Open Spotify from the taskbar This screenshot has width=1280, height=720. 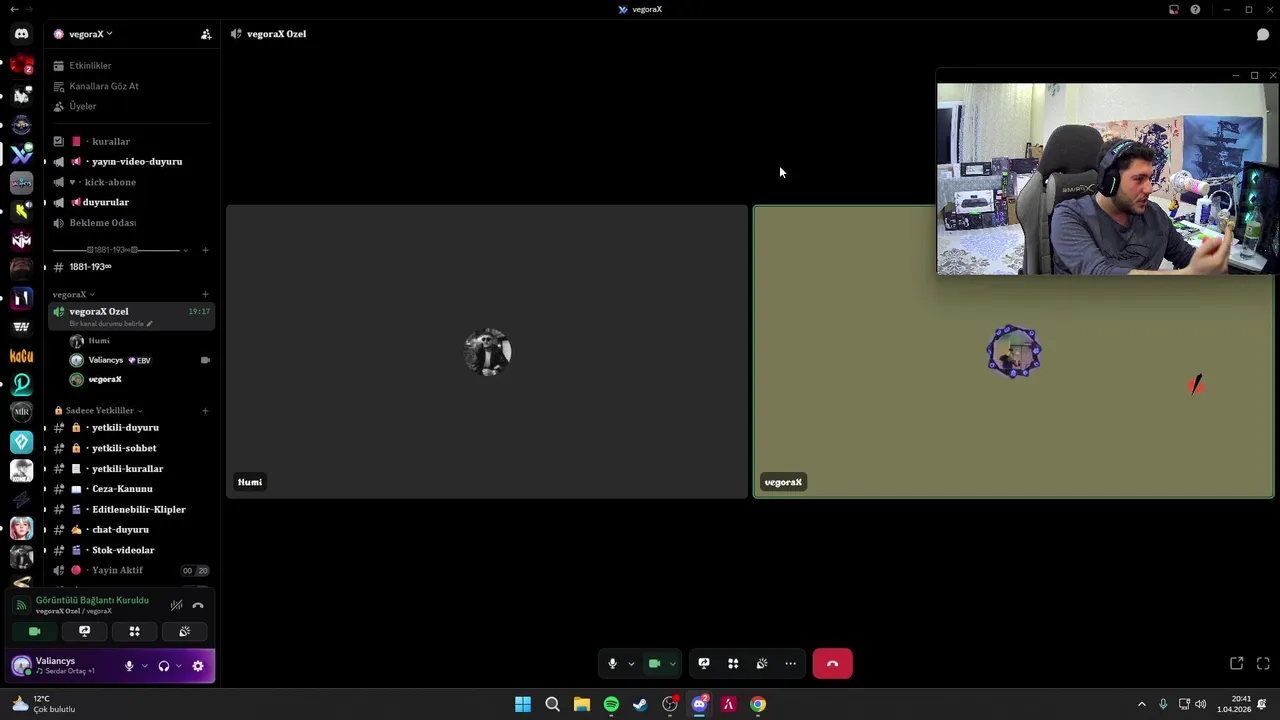(611, 704)
